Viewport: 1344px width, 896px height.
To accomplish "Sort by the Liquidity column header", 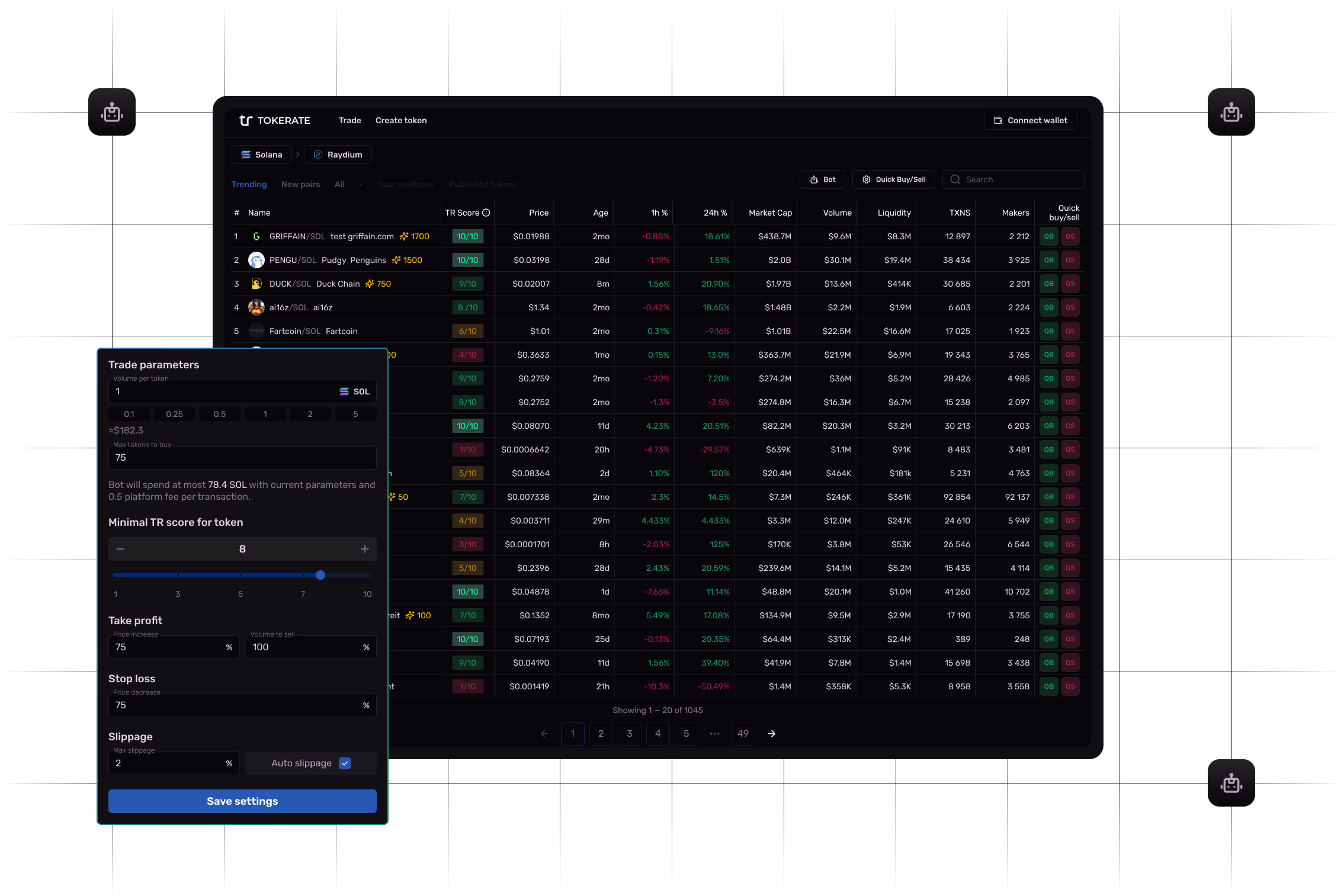I will coord(894,213).
